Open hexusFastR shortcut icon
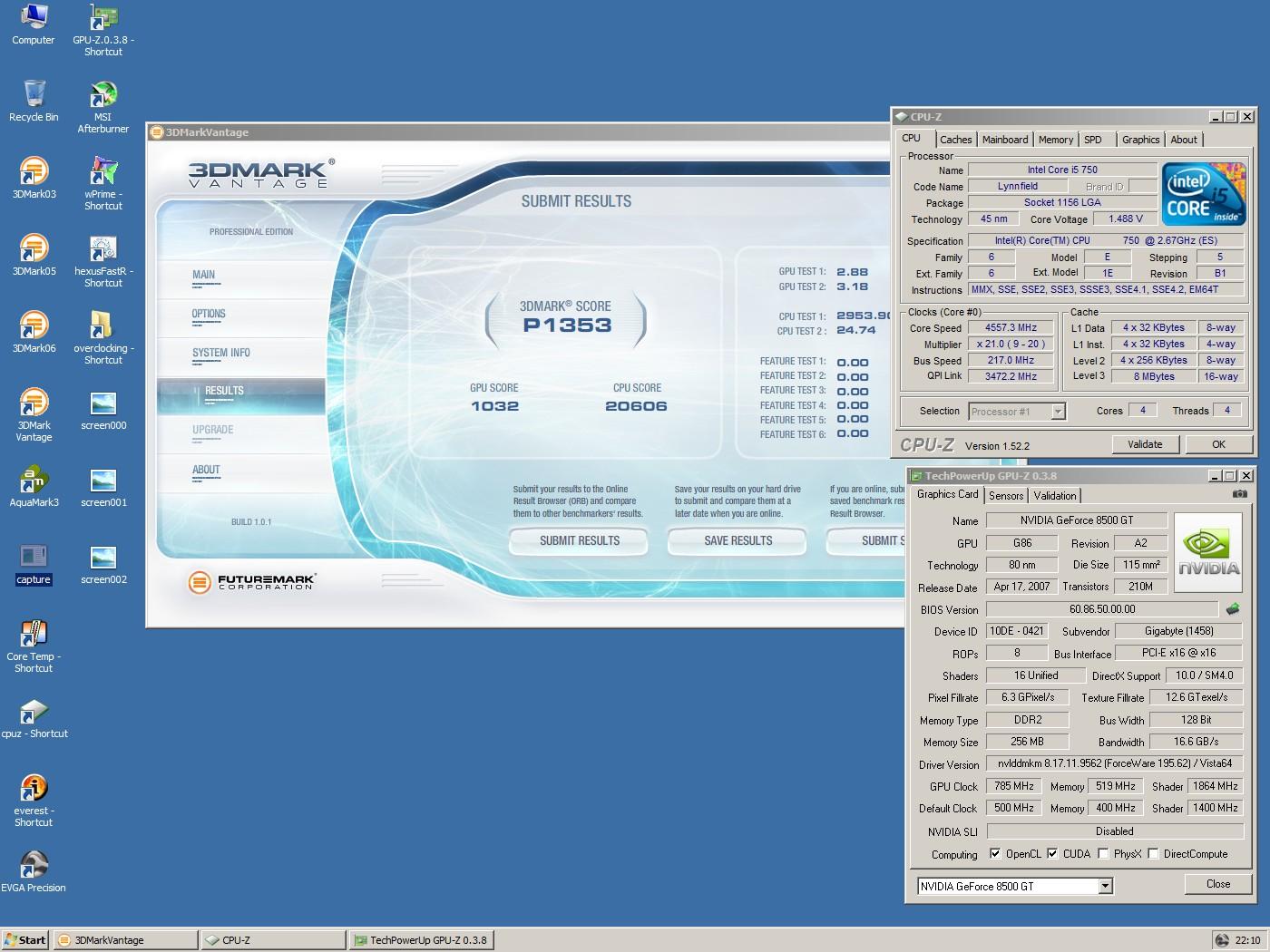 click(x=103, y=261)
